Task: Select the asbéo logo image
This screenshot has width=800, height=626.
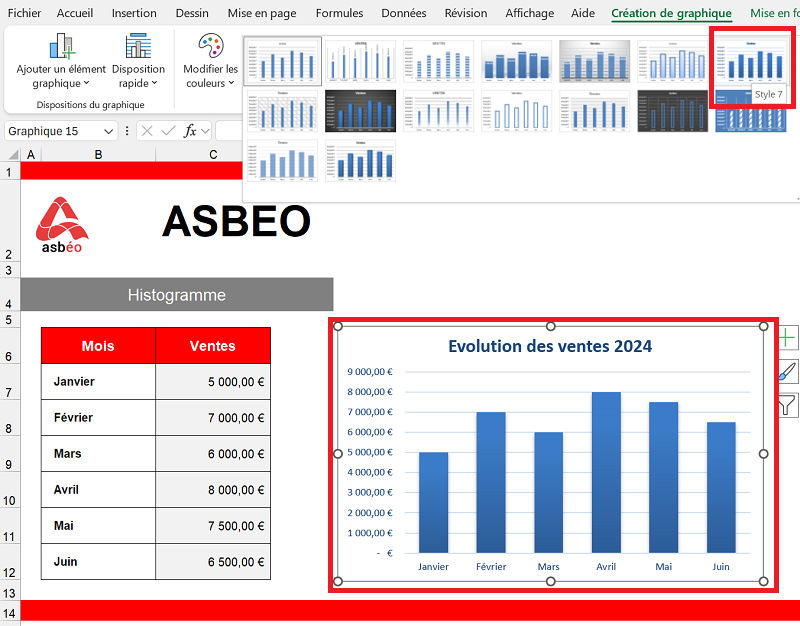Action: [x=62, y=225]
